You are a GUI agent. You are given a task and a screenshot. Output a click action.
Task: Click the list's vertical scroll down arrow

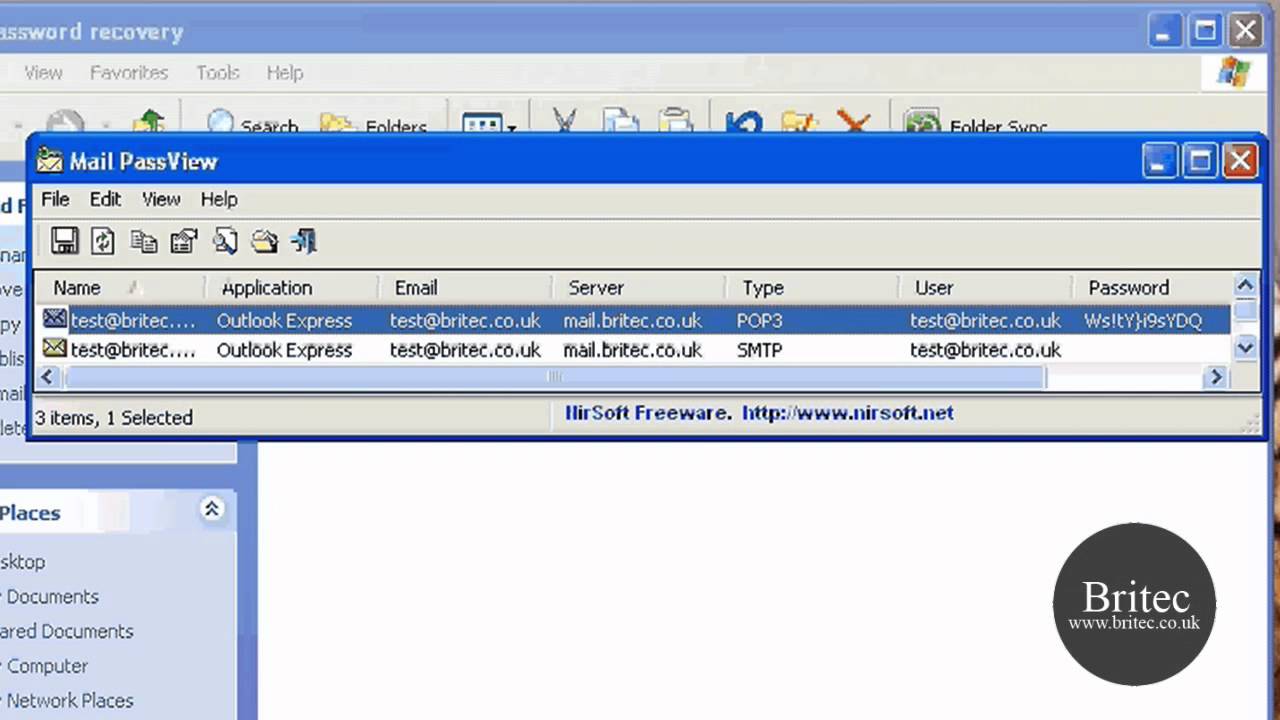pyautogui.click(x=1245, y=348)
